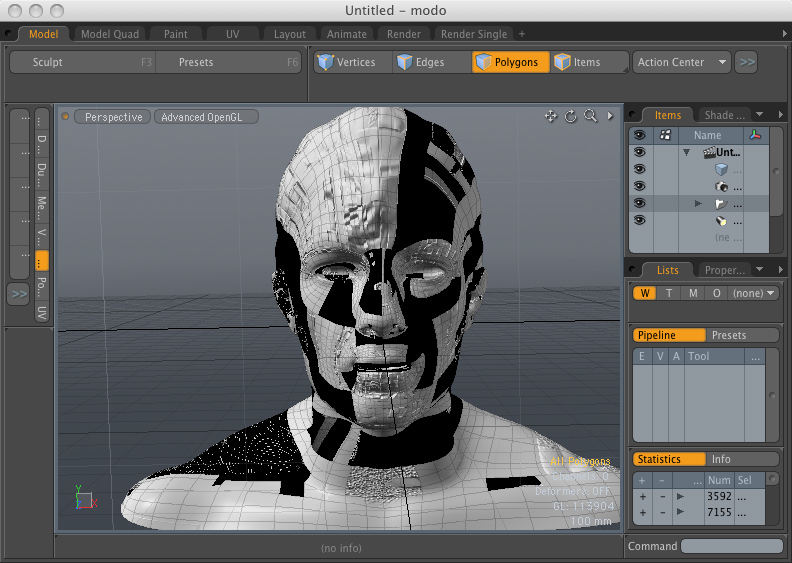Click the colored axis header icon in the Items list

point(756,135)
